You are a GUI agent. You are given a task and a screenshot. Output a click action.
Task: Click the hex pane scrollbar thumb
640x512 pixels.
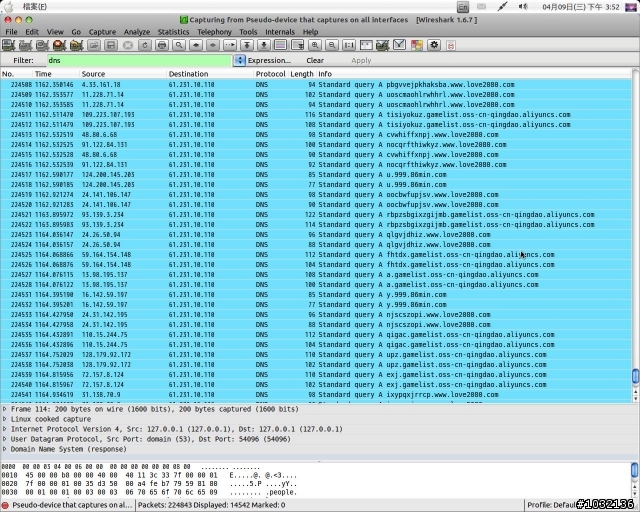tap(635, 471)
